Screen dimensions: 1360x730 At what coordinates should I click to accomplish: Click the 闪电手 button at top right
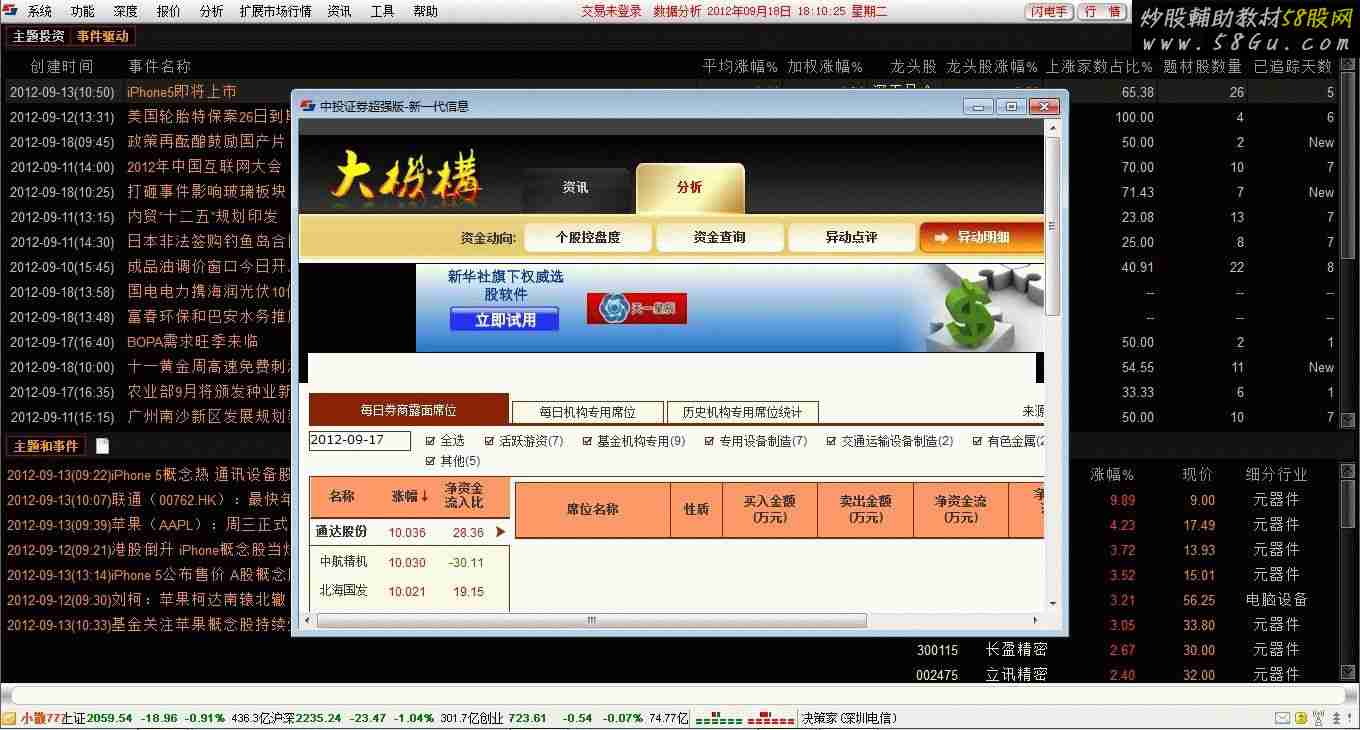pyautogui.click(x=1049, y=12)
